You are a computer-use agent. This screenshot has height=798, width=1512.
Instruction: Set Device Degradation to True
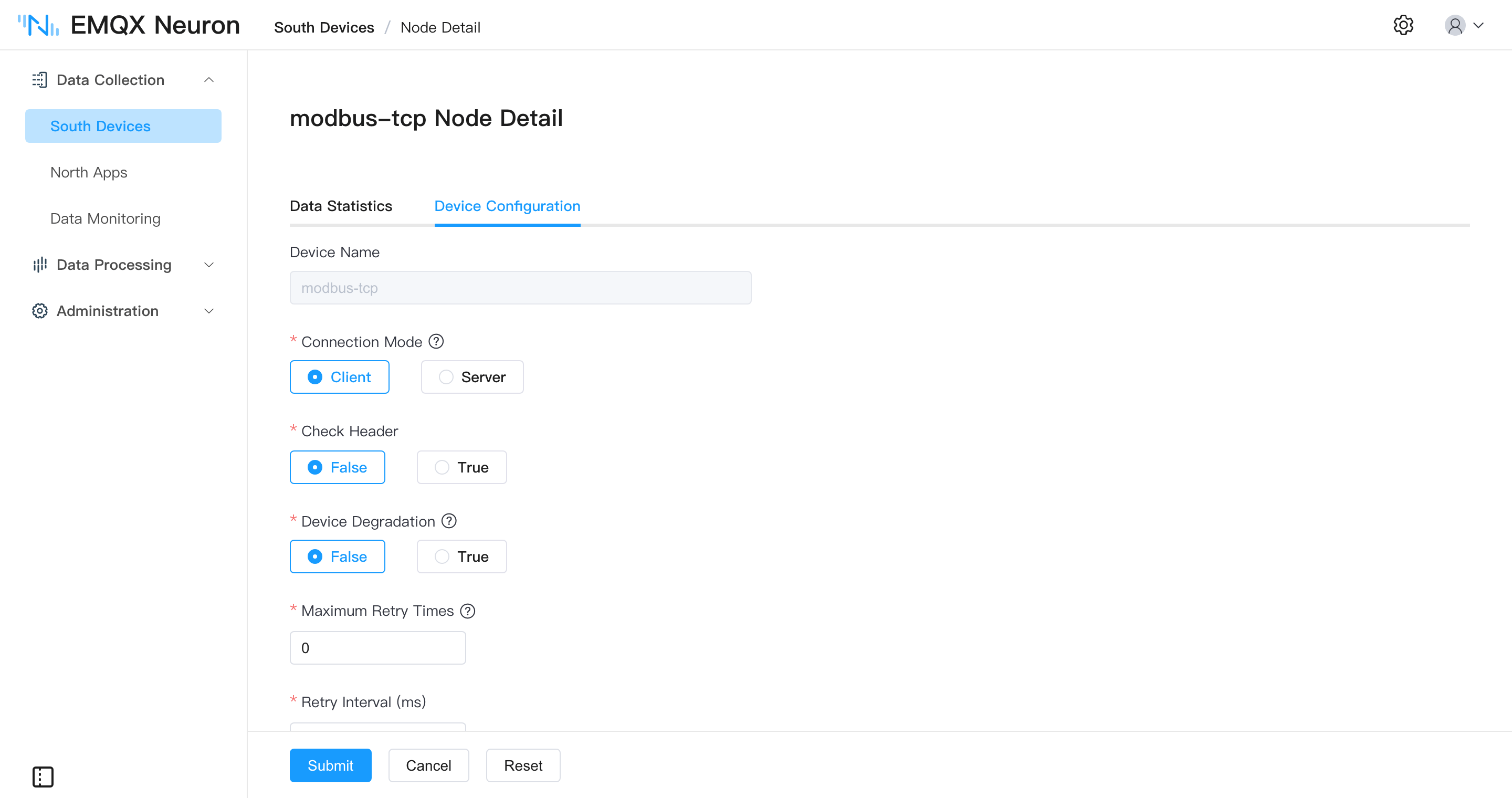pyautogui.click(x=461, y=556)
